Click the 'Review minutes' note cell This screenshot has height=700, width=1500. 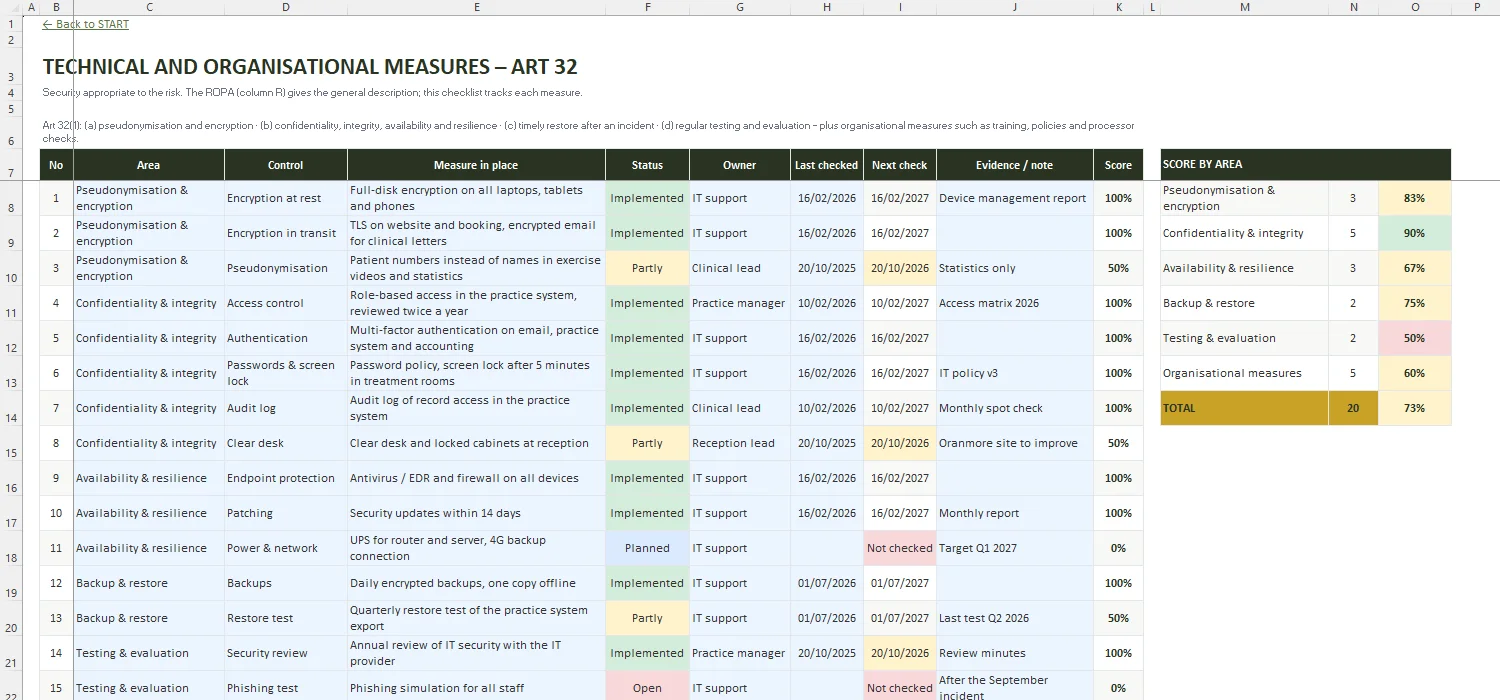[x=1014, y=653]
